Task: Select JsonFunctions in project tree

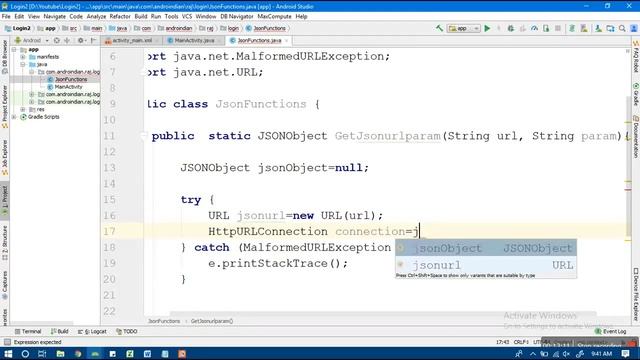Action: click(x=71, y=79)
